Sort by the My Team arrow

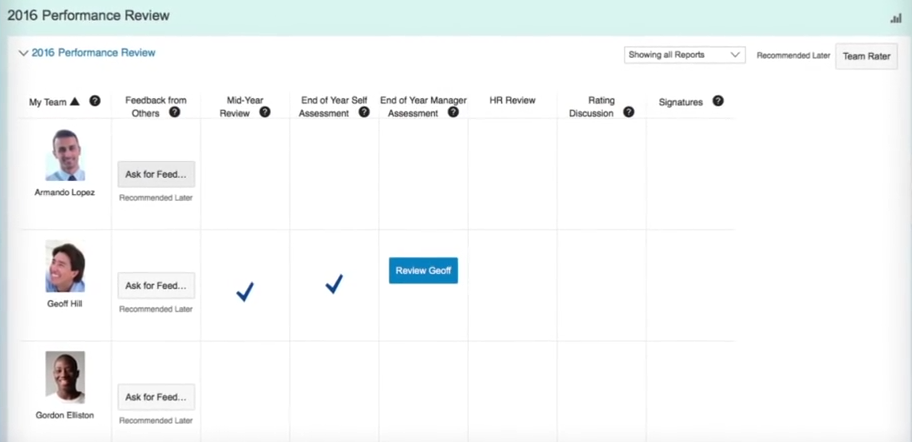[x=75, y=101]
